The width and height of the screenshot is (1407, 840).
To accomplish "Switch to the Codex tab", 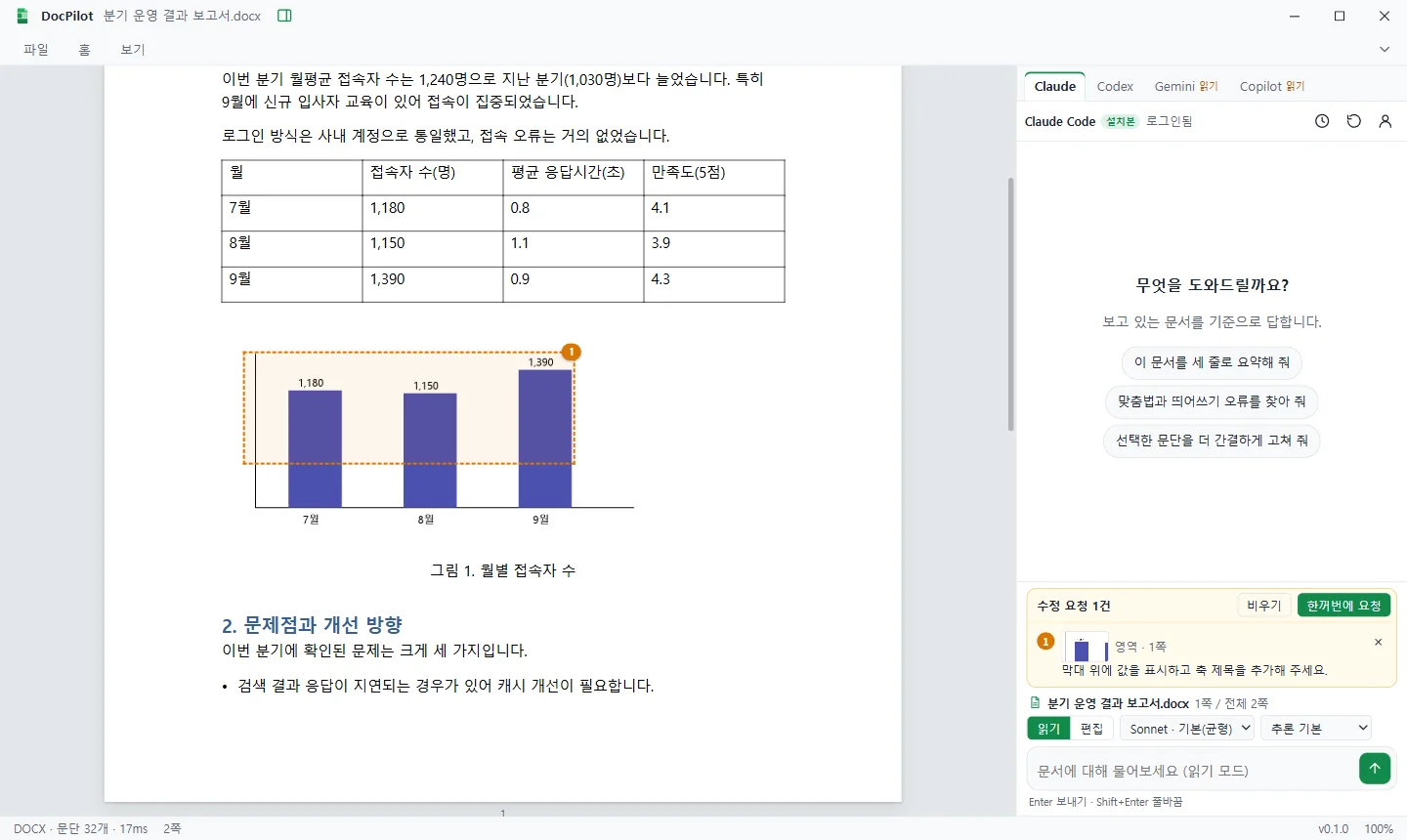I will tap(1115, 87).
